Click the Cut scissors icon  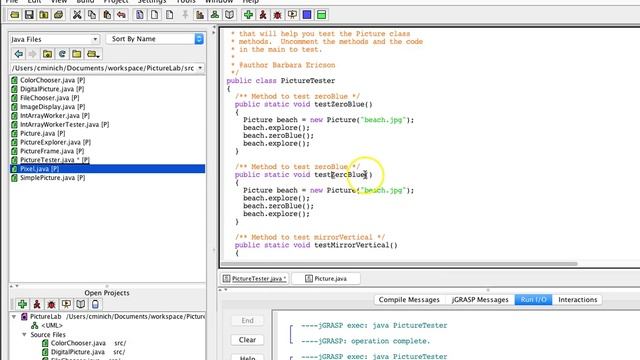click(77, 15)
